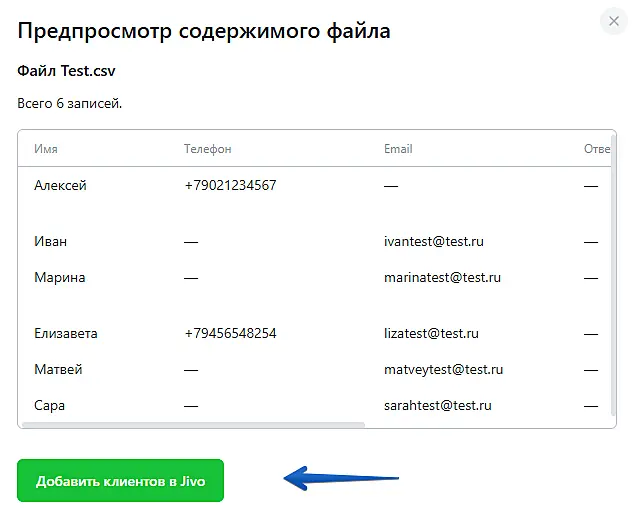Select the Email column header
The height and width of the screenshot is (525, 637).
pyautogui.click(x=398, y=149)
